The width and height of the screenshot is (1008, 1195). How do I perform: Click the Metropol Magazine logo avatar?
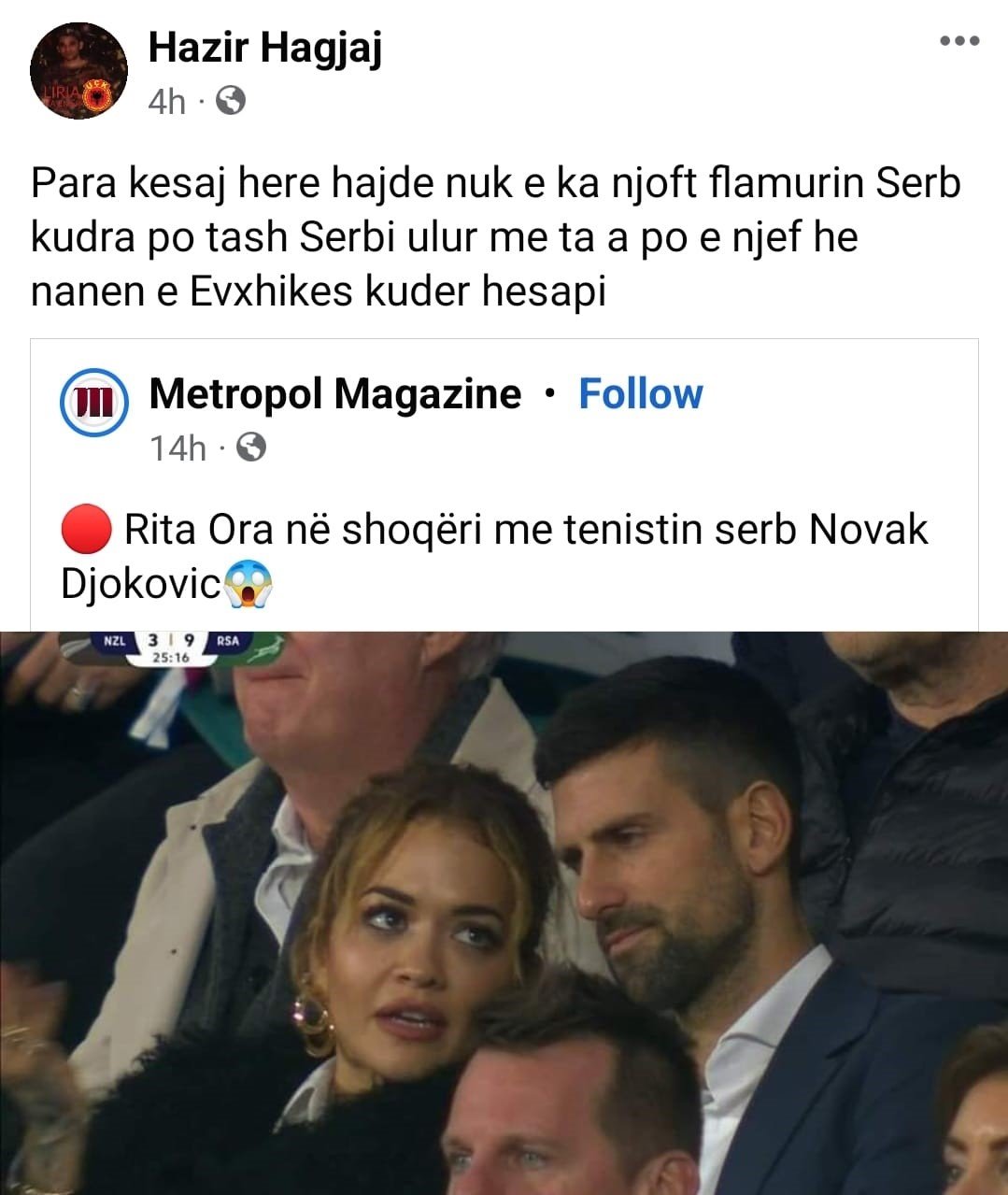93,404
